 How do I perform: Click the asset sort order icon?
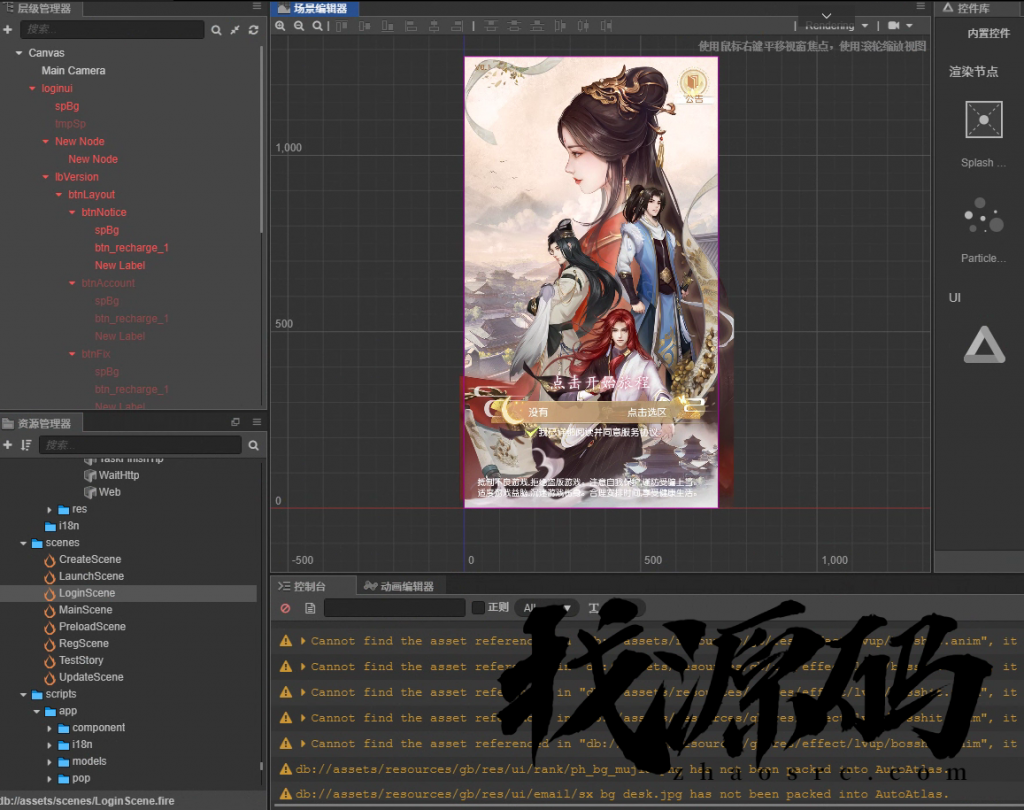26,445
